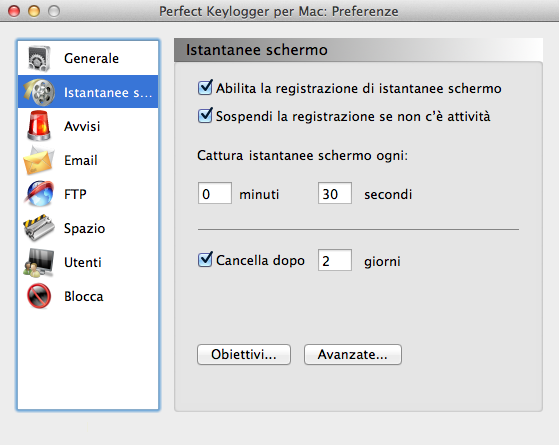
Task: Click the Spazio disk icon
Action: 39,227
